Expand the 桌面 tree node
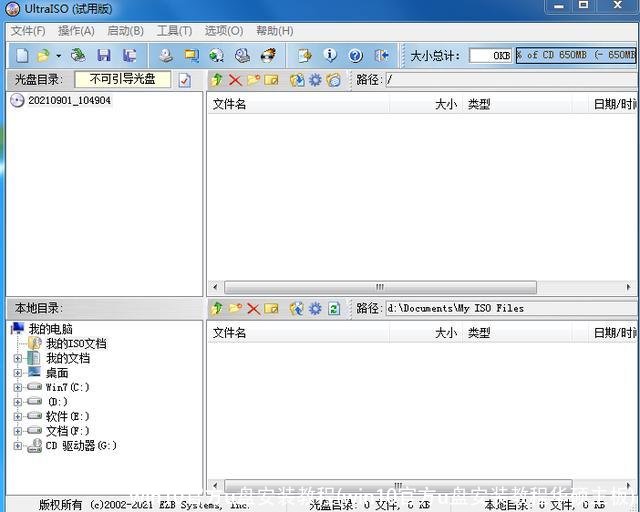Image resolution: width=640 pixels, height=512 pixels. (17, 373)
